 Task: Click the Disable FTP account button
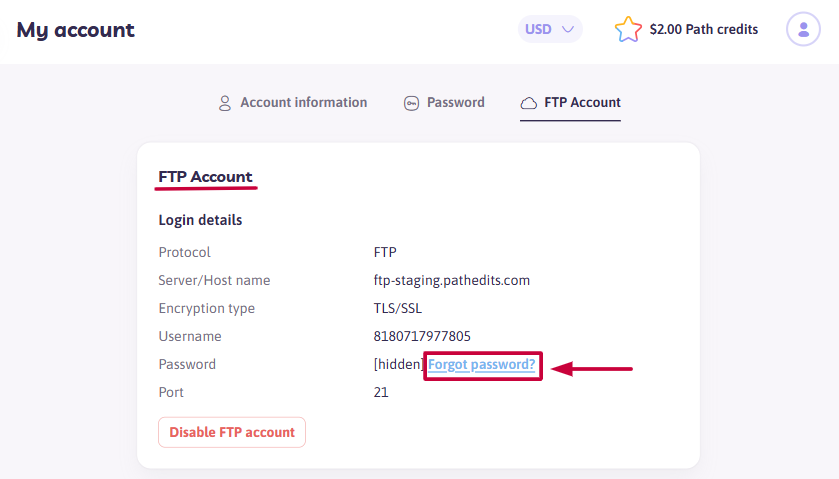pyautogui.click(x=232, y=432)
